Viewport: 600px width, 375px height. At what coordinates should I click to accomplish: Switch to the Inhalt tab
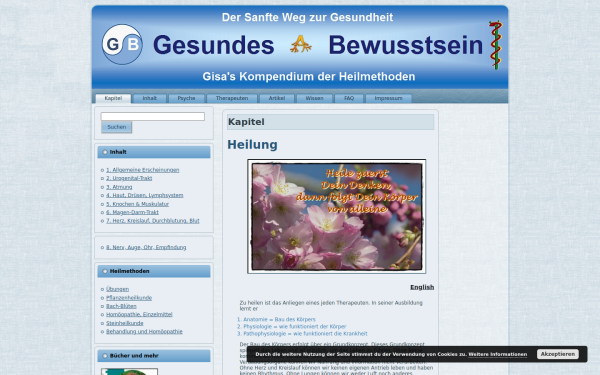150,98
